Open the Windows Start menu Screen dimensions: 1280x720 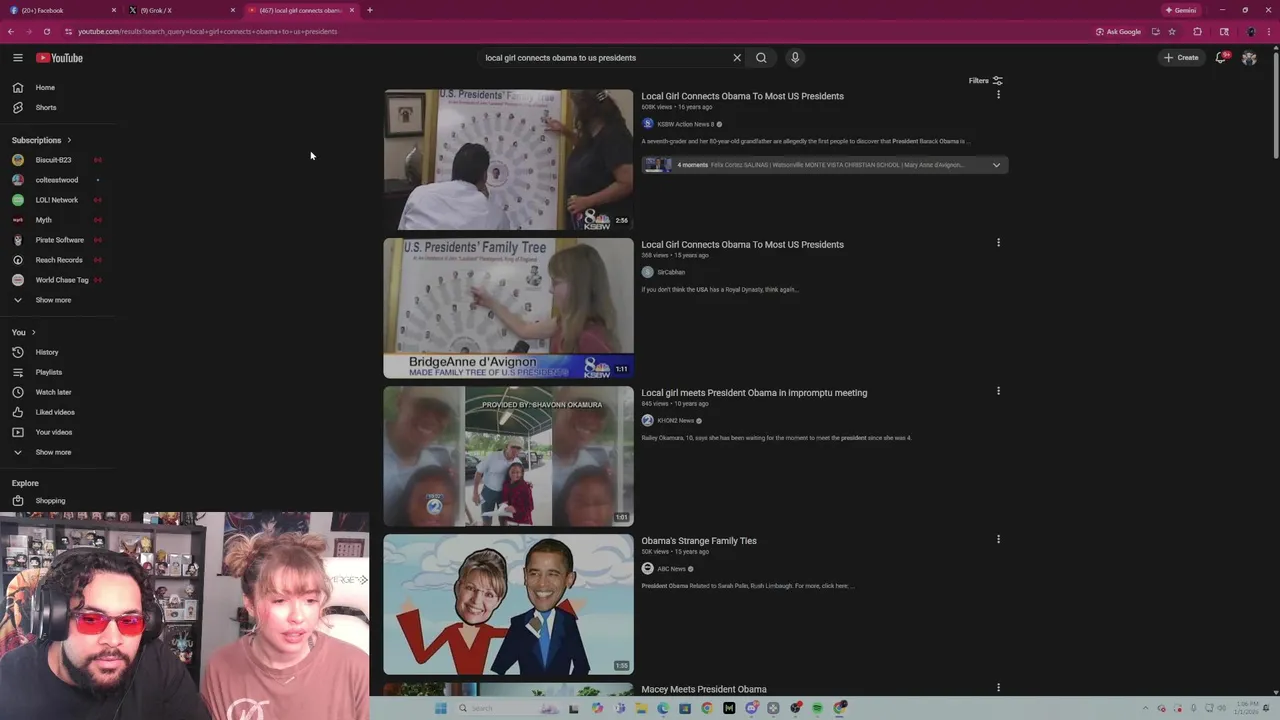point(440,708)
